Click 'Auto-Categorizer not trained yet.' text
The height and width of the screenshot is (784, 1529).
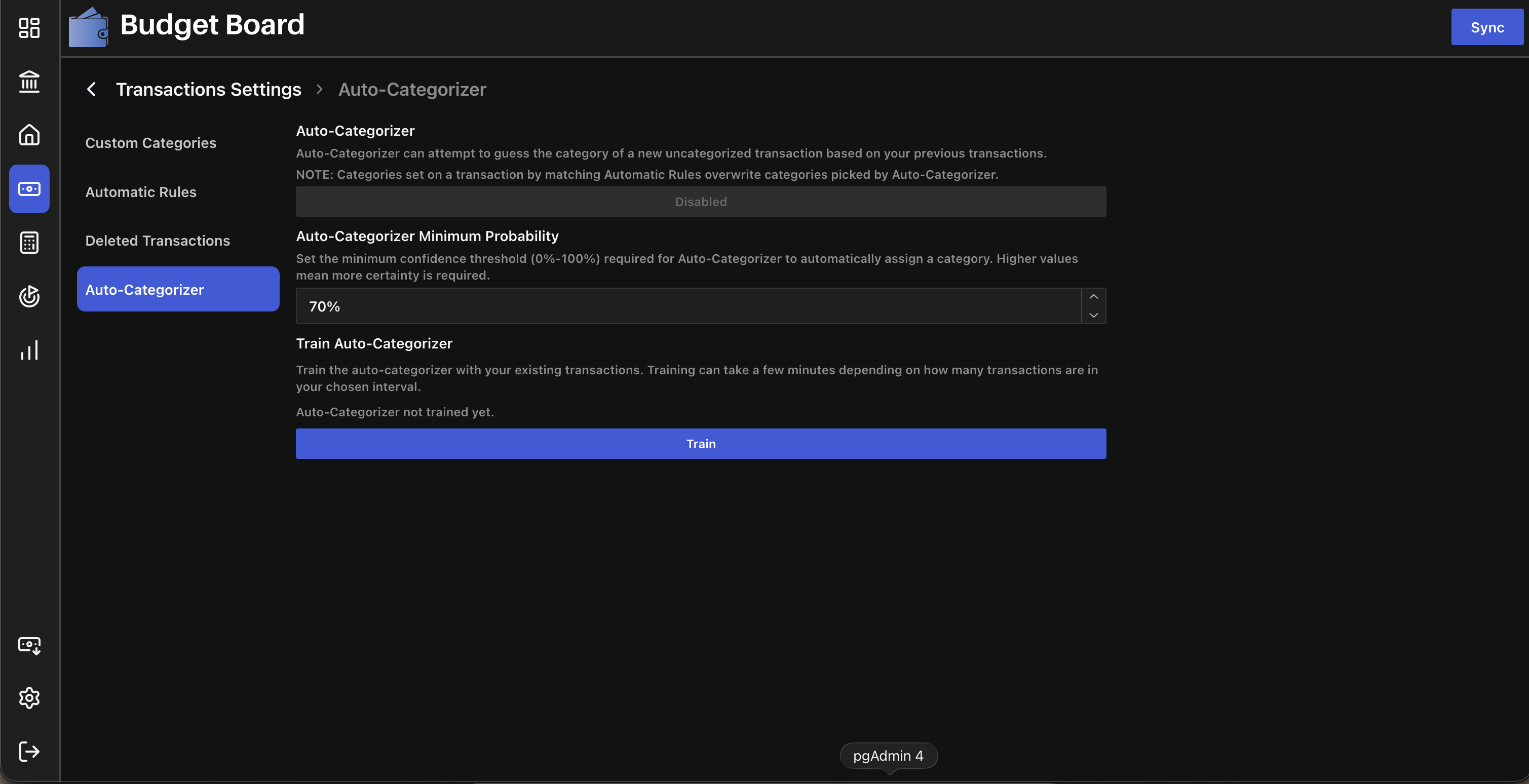click(395, 412)
